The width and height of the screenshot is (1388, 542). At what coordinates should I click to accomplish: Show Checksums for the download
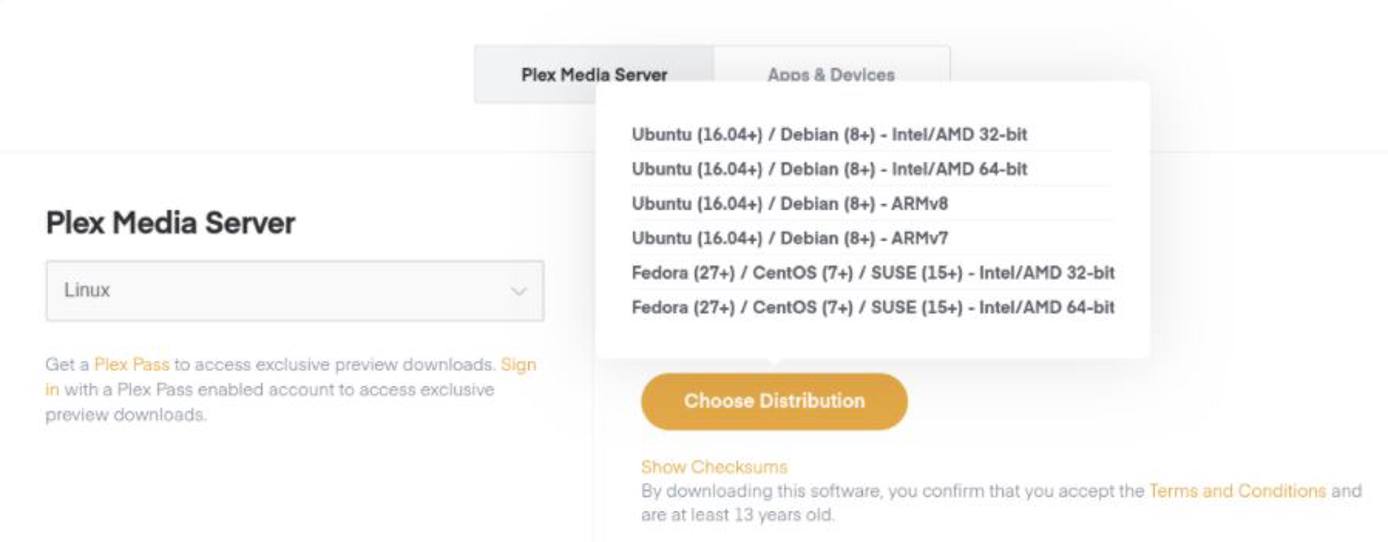pos(713,467)
